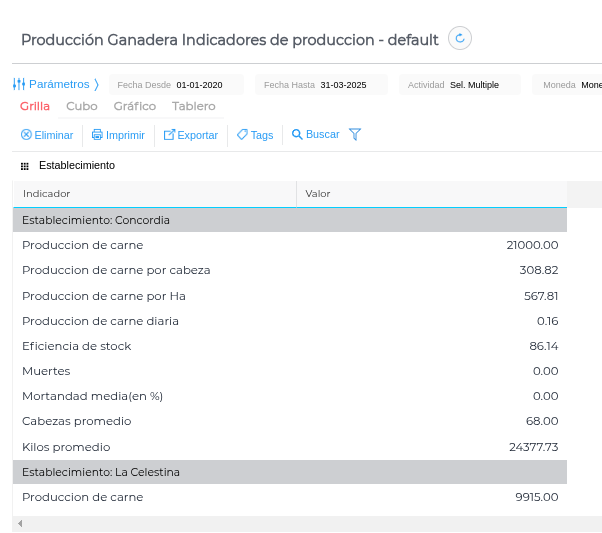This screenshot has width=602, height=533.
Task: Switch to the Gráfico tab
Action: coord(135,106)
